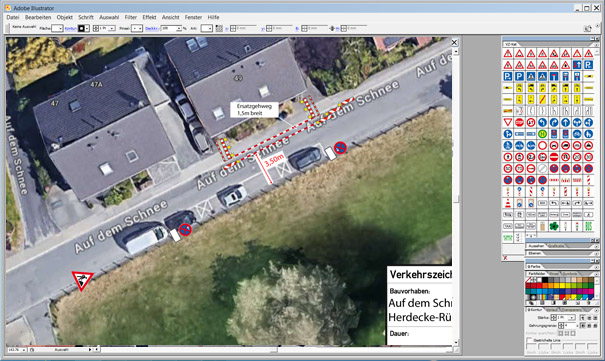605x361 pixels.
Task: Pick the black swatch in the Farbfelder panel
Action: tap(545, 280)
